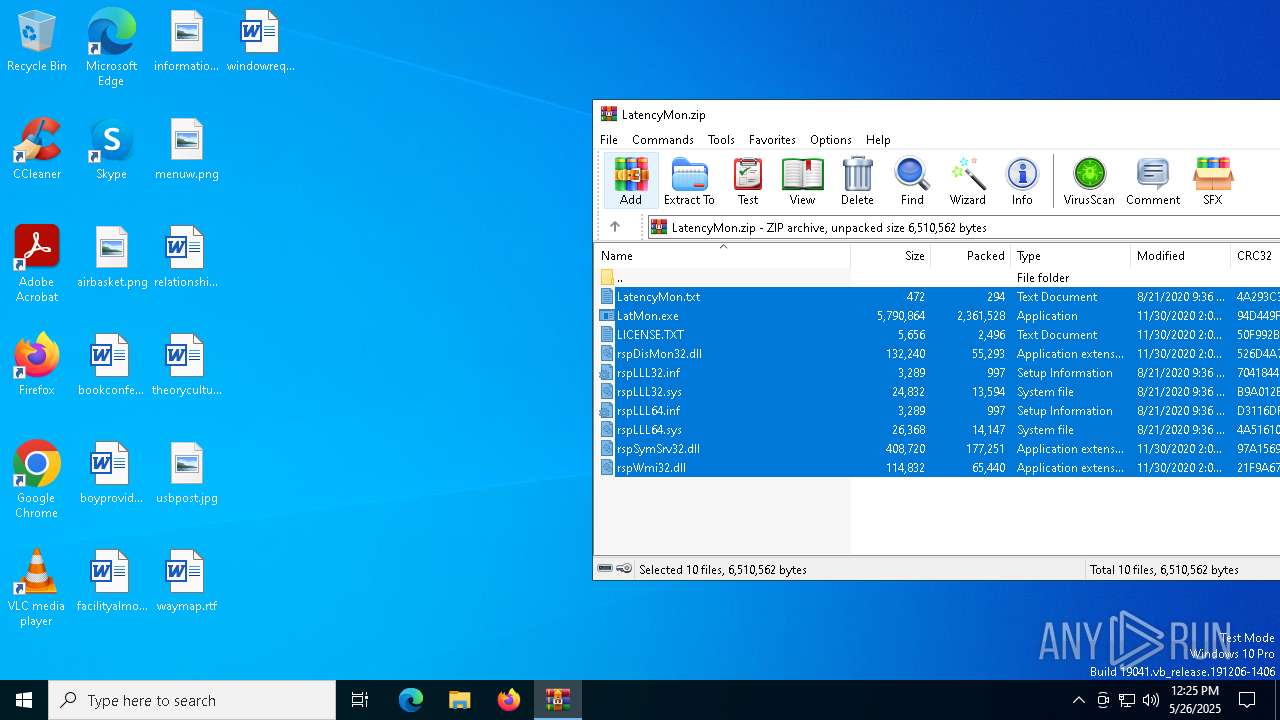Select LatMon.exe in file list
1280x720 pixels.
pos(937,316)
